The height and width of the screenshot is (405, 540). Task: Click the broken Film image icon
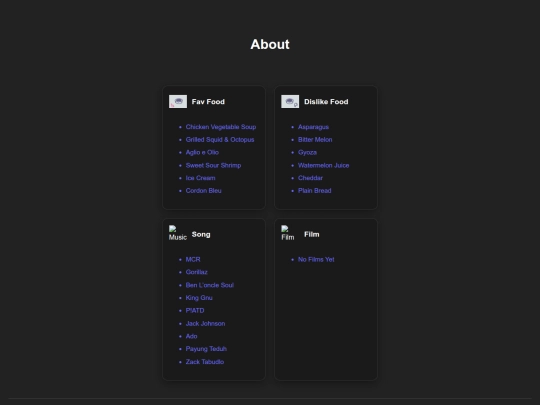click(x=288, y=233)
